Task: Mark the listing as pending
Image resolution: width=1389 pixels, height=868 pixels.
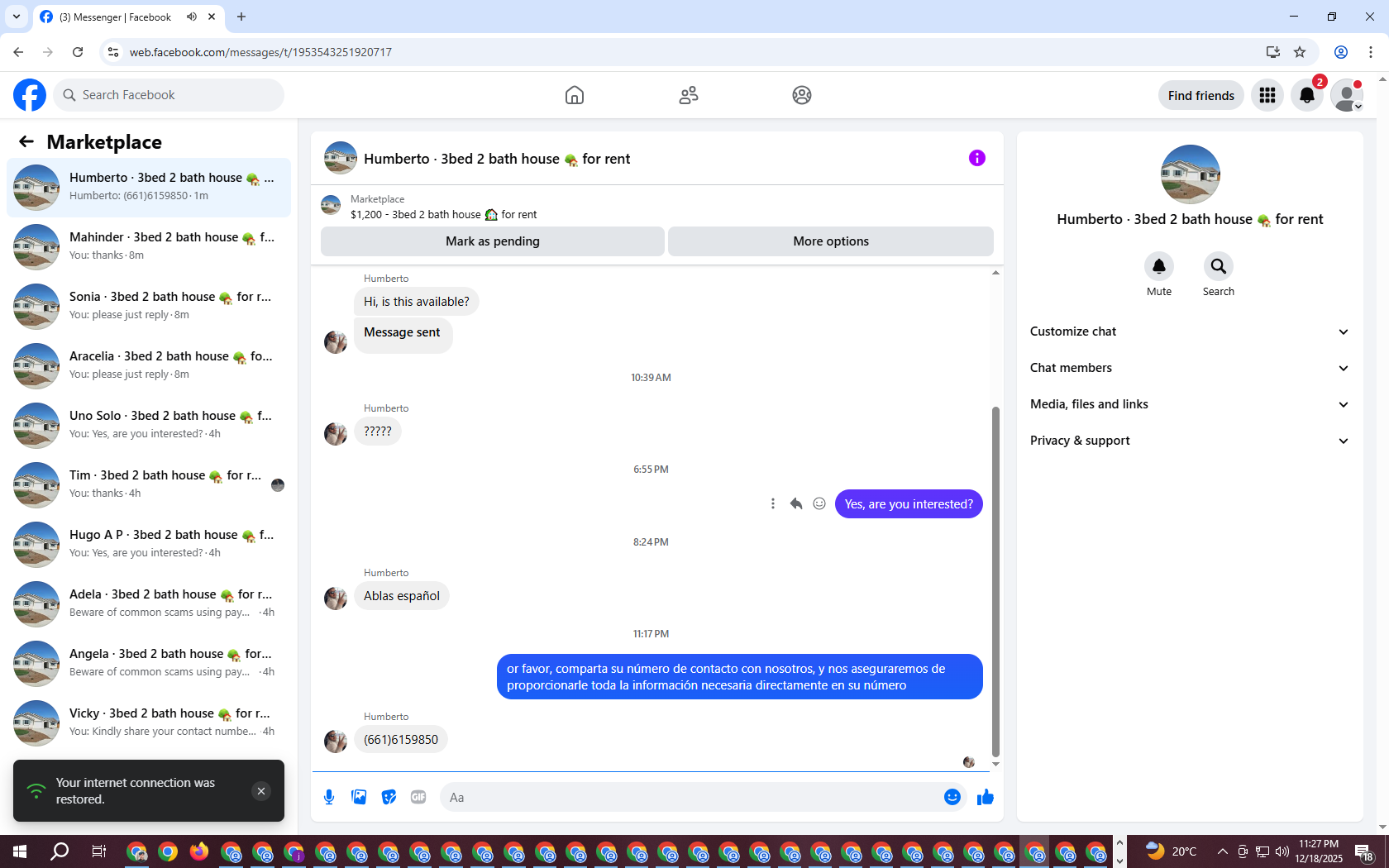Action: pyautogui.click(x=493, y=241)
